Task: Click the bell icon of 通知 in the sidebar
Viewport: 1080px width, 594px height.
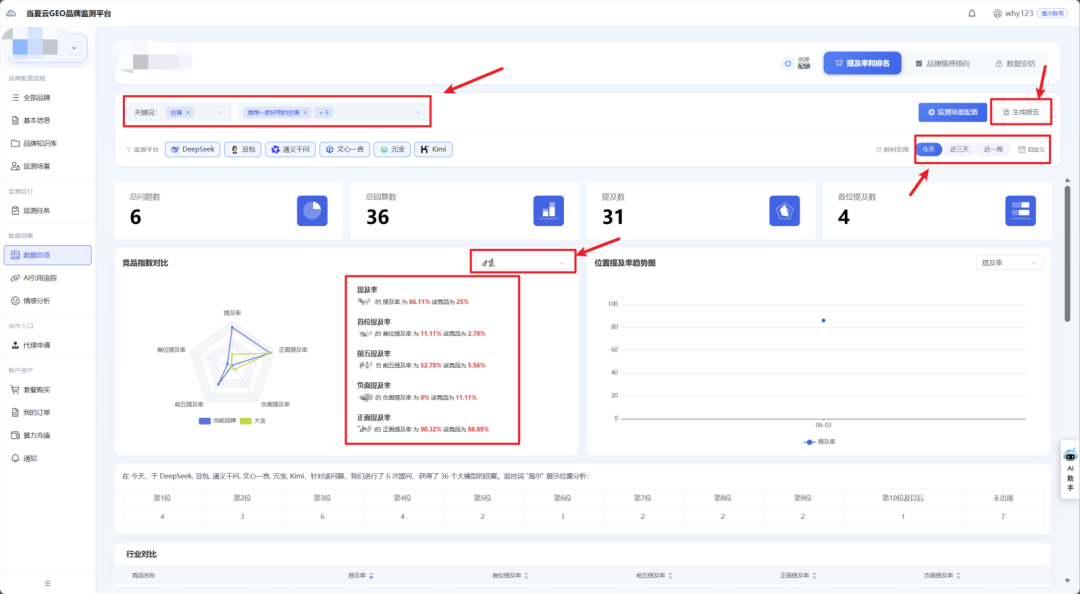Action: click(15, 458)
